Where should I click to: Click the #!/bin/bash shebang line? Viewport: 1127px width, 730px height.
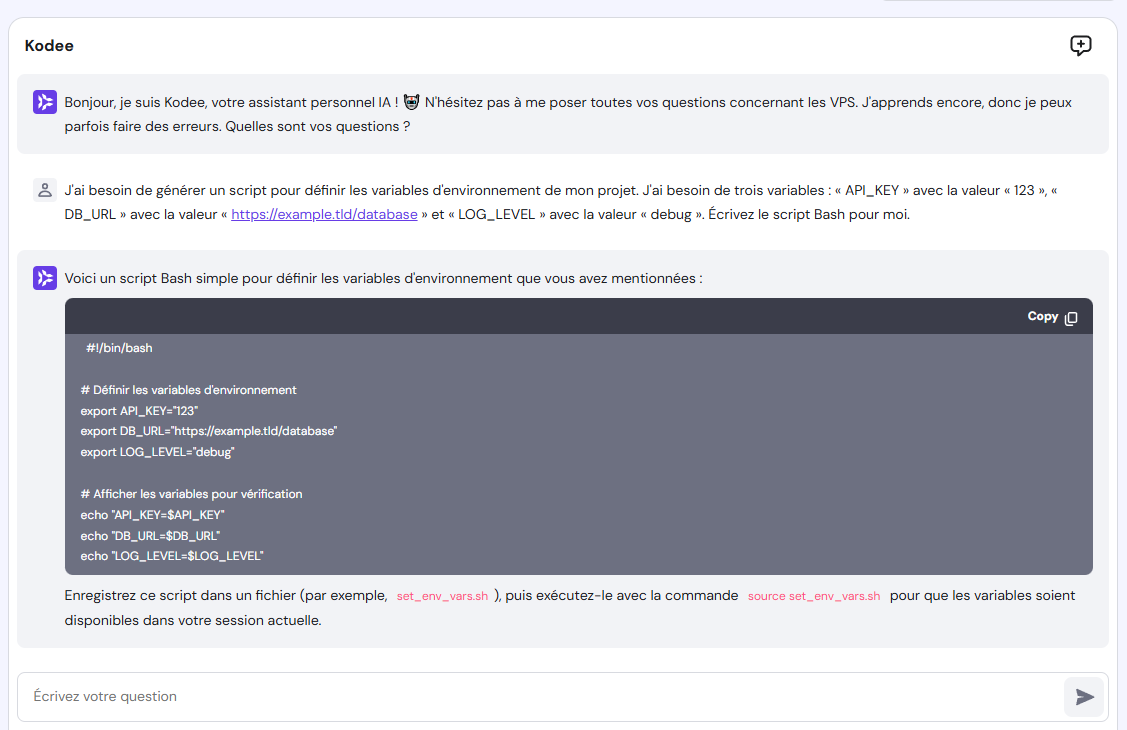(118, 347)
